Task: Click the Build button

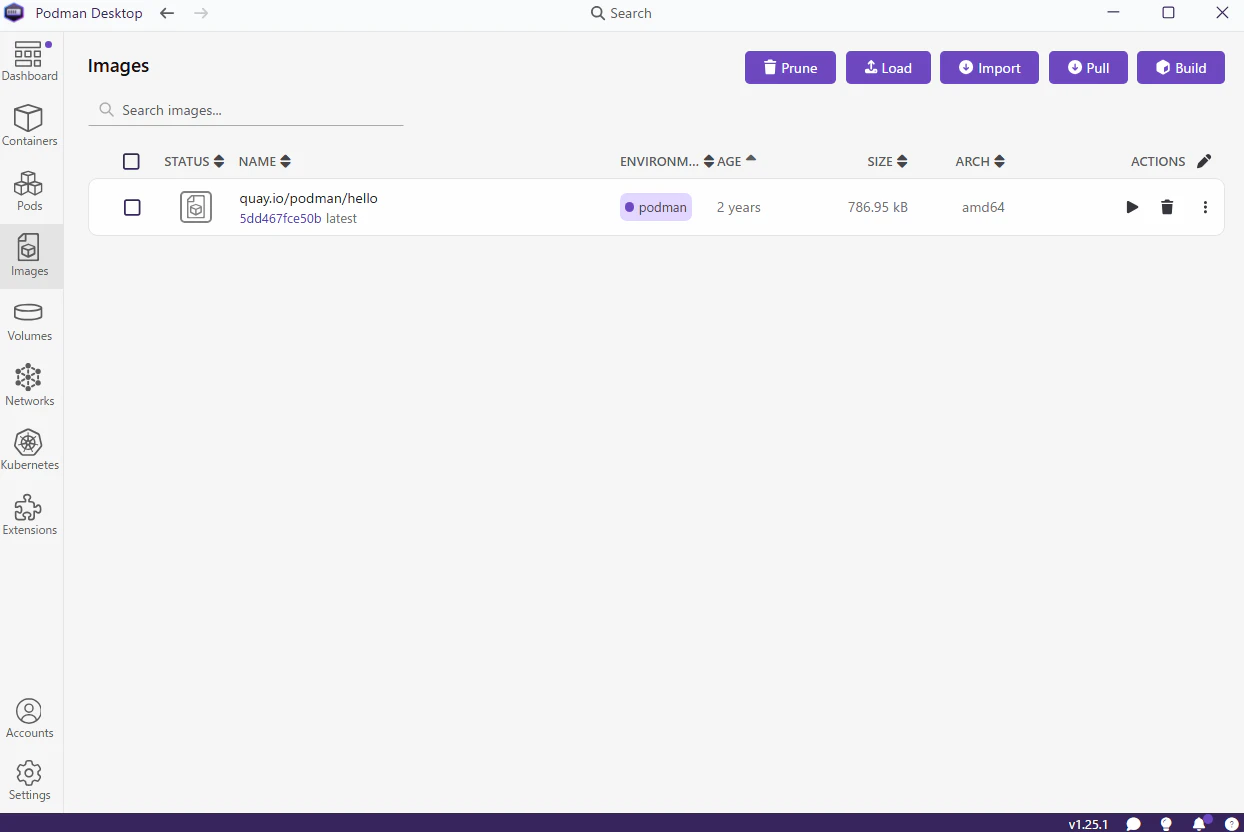Action: tap(1181, 67)
